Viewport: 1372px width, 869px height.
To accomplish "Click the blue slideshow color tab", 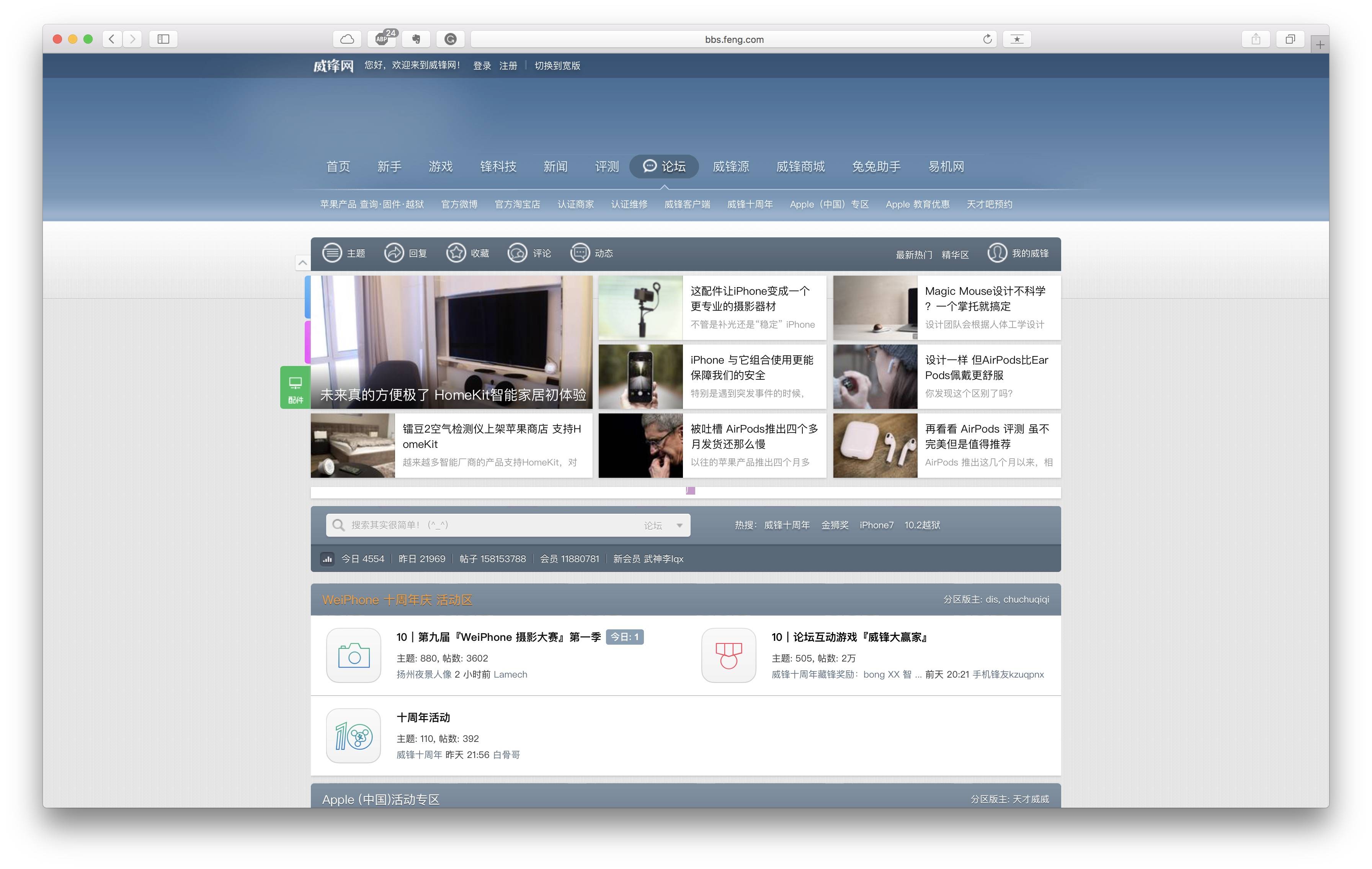I will tap(308, 297).
